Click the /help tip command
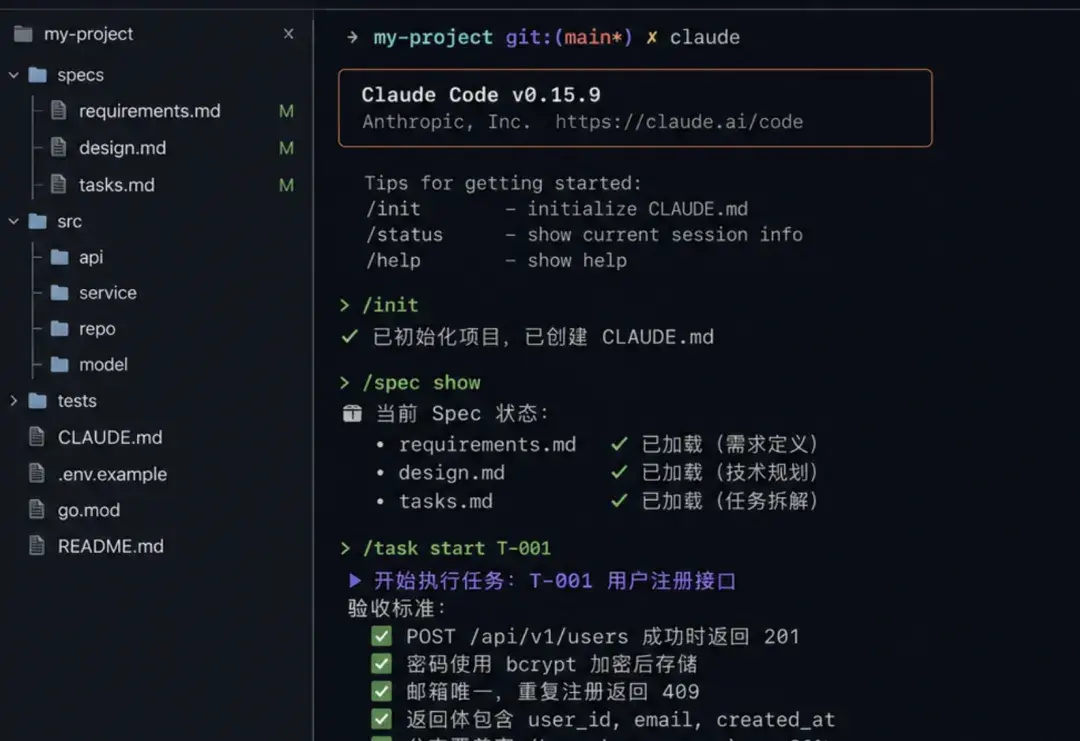1080x741 pixels. (x=393, y=261)
